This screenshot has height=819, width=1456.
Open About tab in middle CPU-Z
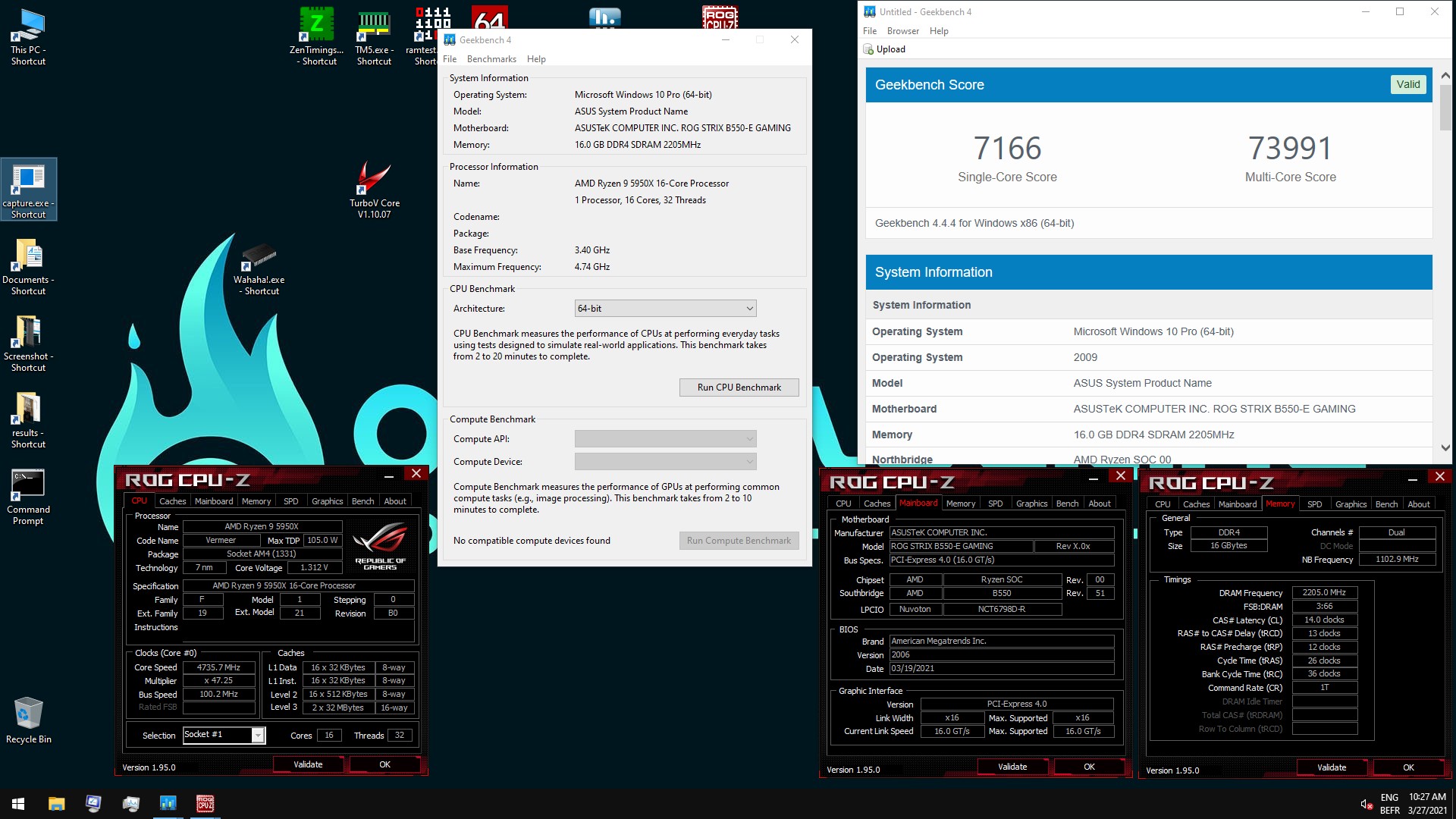pos(1099,504)
